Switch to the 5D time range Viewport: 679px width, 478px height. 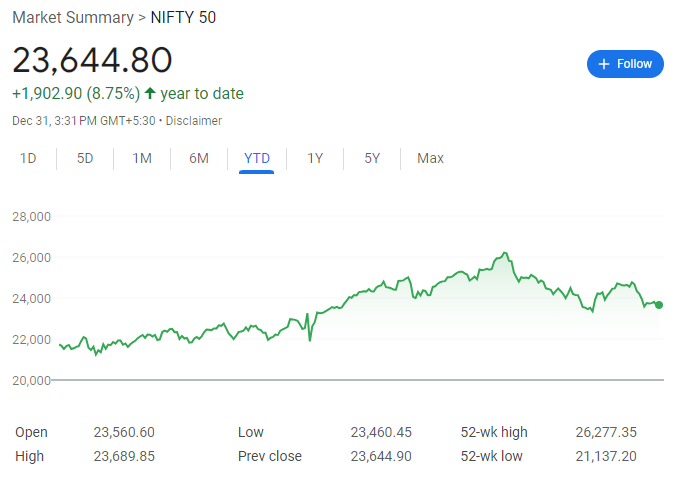coord(85,158)
